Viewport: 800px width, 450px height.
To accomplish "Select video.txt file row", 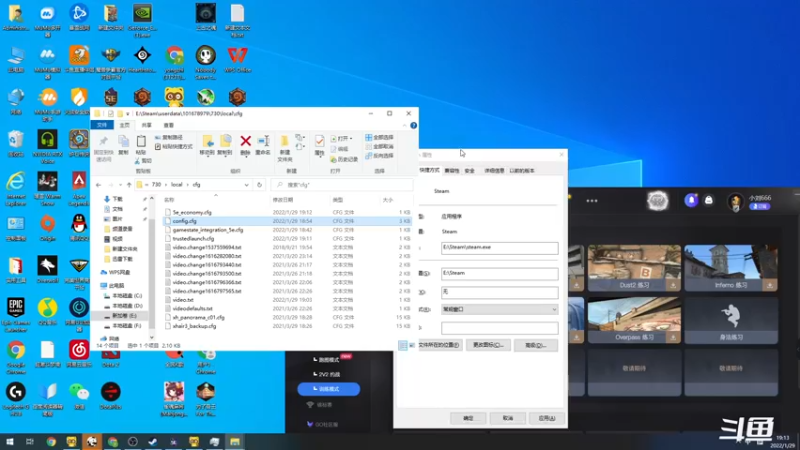I will [287, 300].
